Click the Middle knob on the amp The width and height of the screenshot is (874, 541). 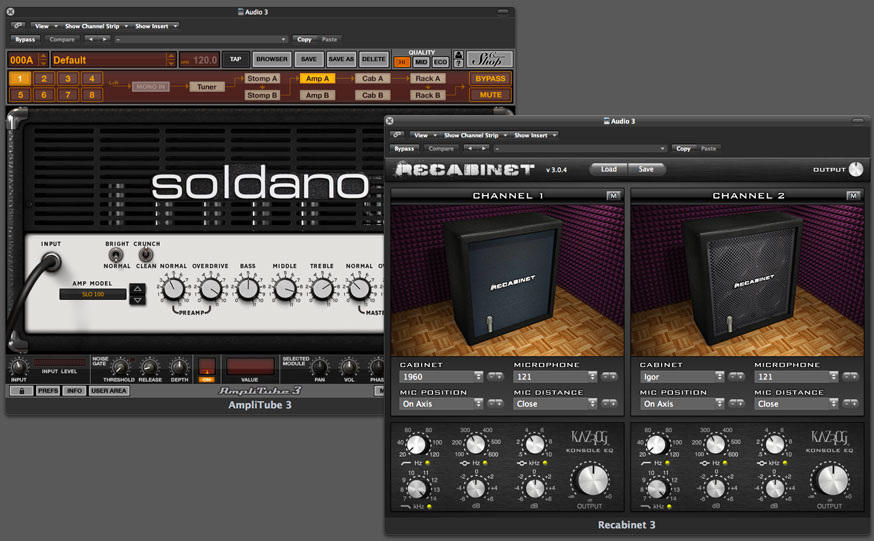pos(285,289)
